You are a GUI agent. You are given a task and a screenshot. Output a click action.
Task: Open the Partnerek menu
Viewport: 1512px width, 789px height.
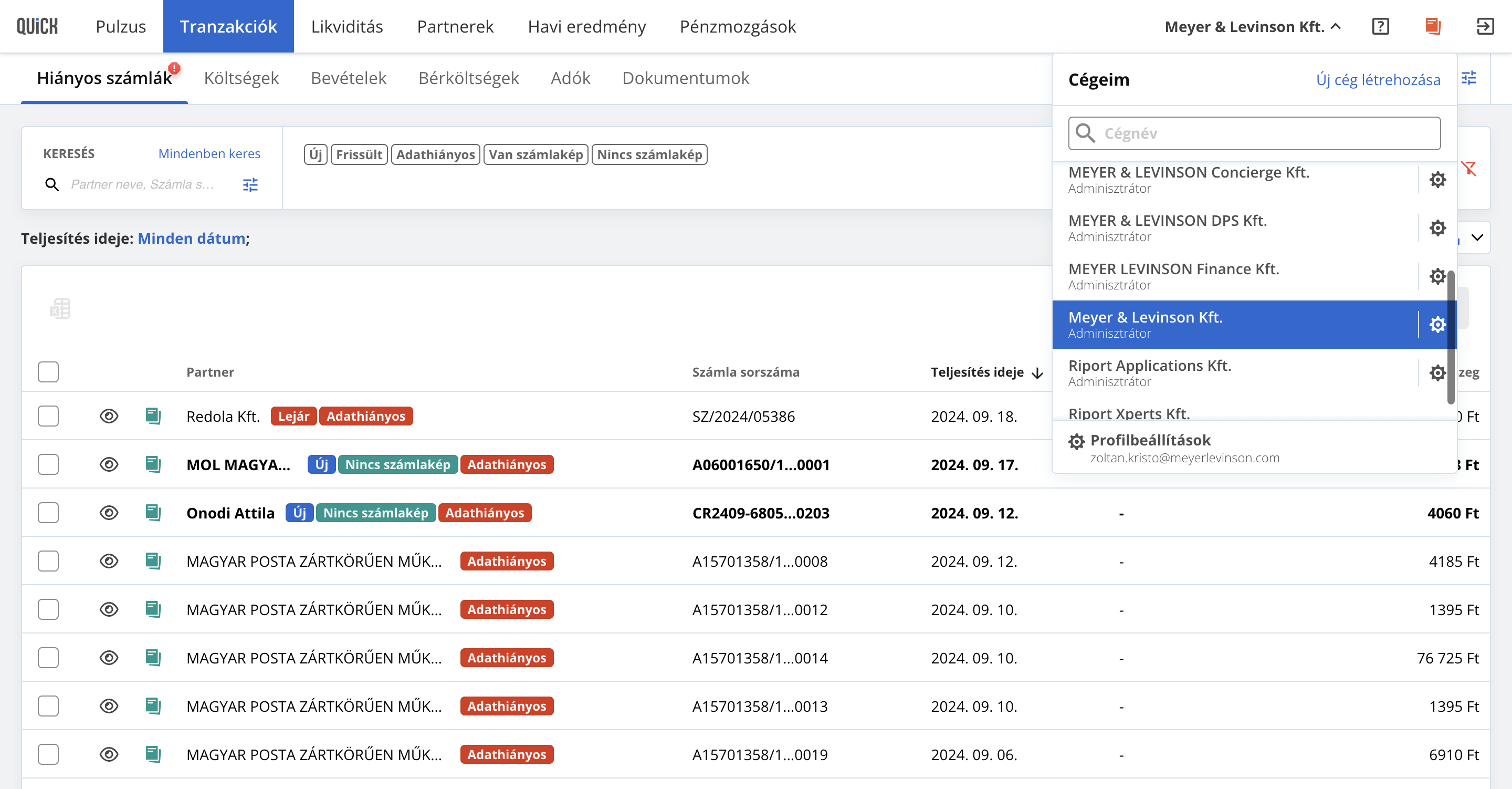455,26
